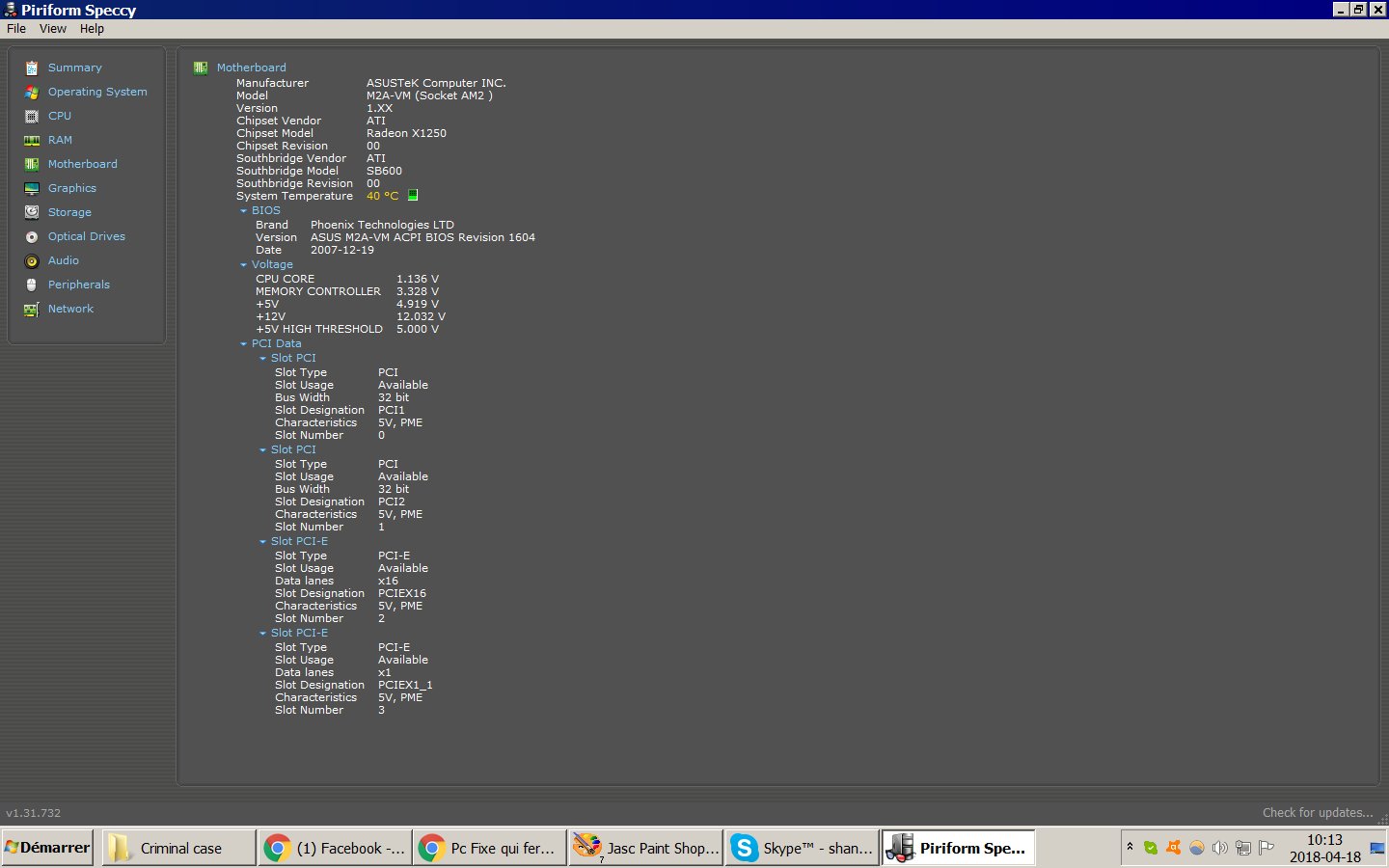
Task: Select Operating System in the sidebar
Action: pyautogui.click(x=97, y=92)
